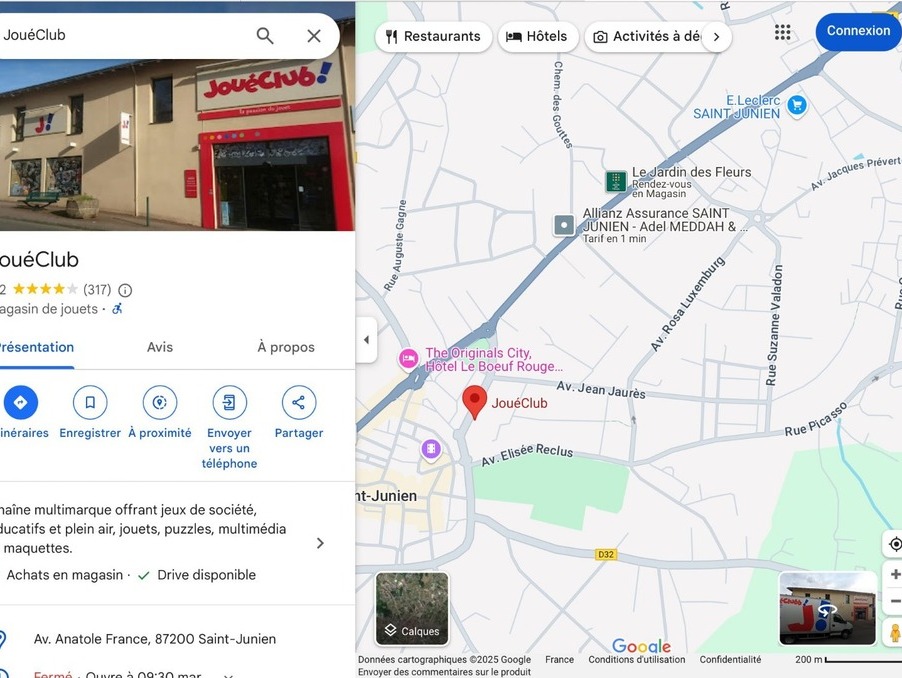The image size is (902, 678).
Task: Click the D32 road label
Action: (x=606, y=554)
